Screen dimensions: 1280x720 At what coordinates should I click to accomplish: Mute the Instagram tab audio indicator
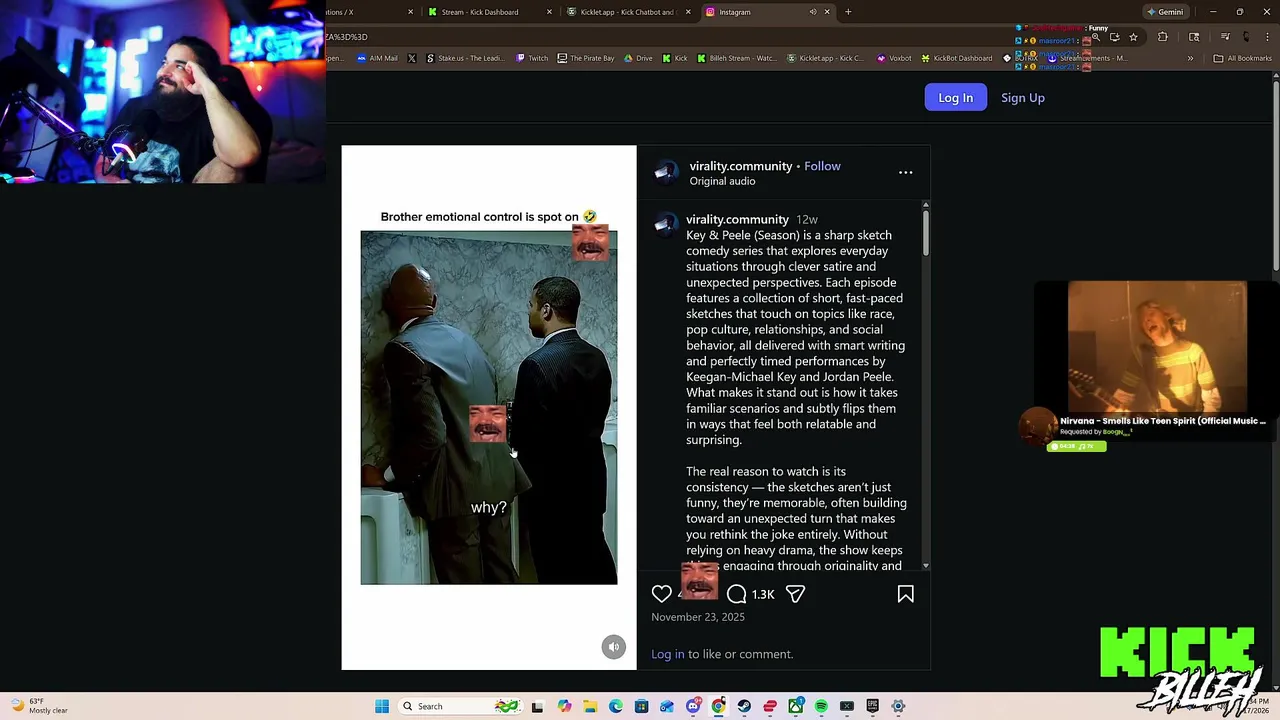813,12
